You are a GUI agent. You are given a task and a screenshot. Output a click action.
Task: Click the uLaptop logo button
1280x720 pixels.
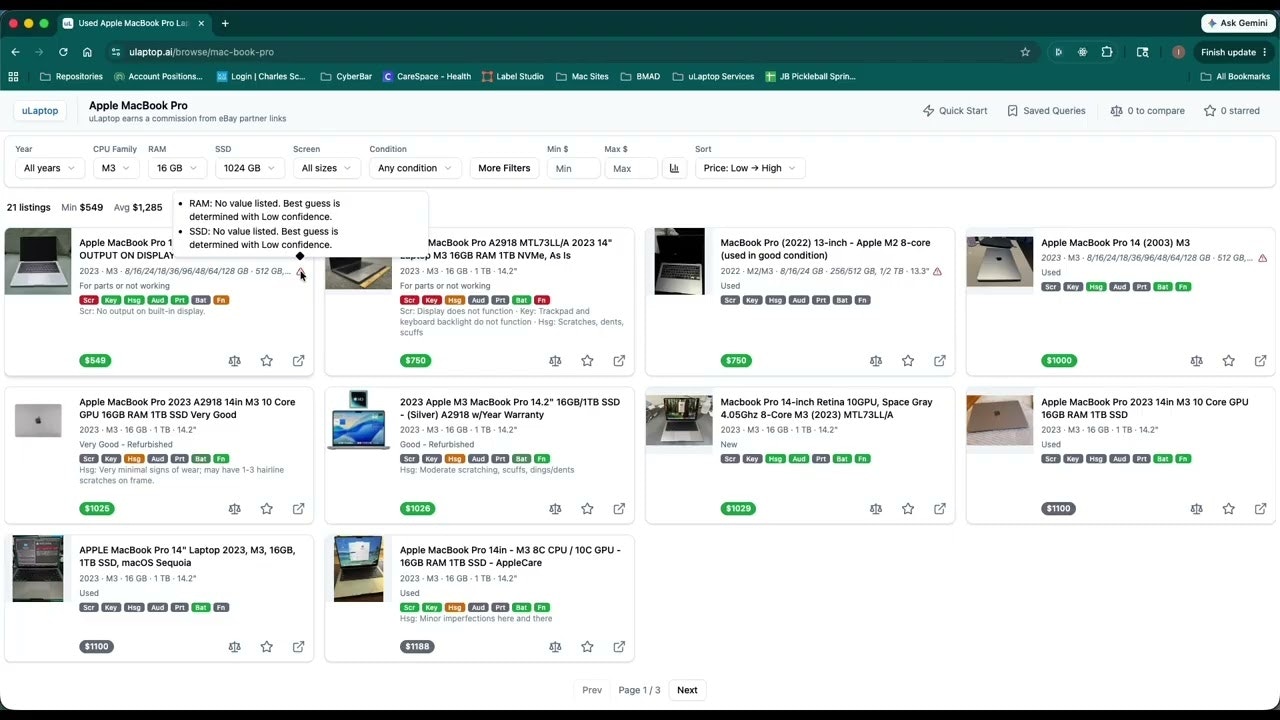pyautogui.click(x=40, y=111)
